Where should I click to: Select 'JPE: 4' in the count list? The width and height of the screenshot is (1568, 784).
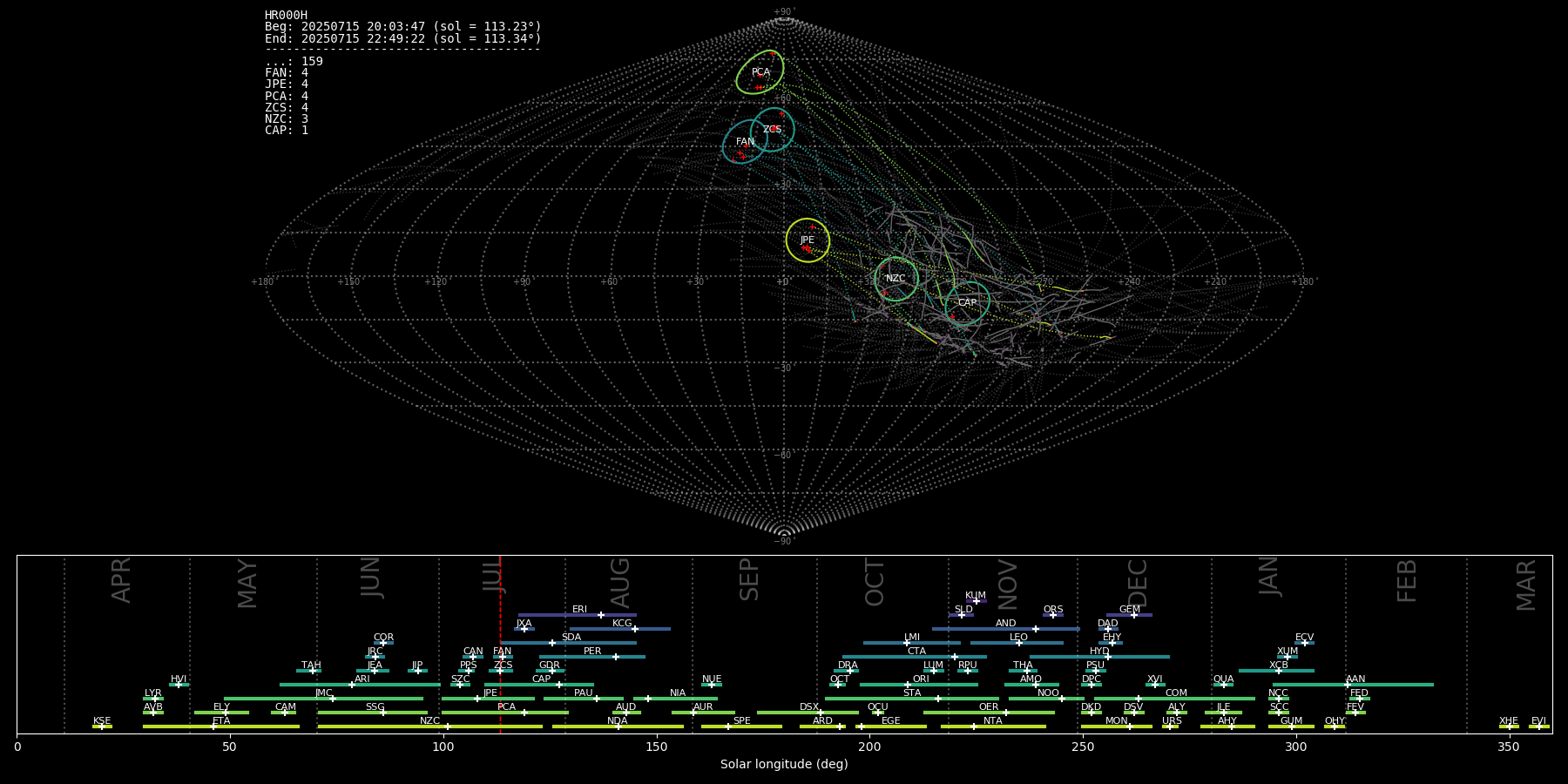[287, 84]
